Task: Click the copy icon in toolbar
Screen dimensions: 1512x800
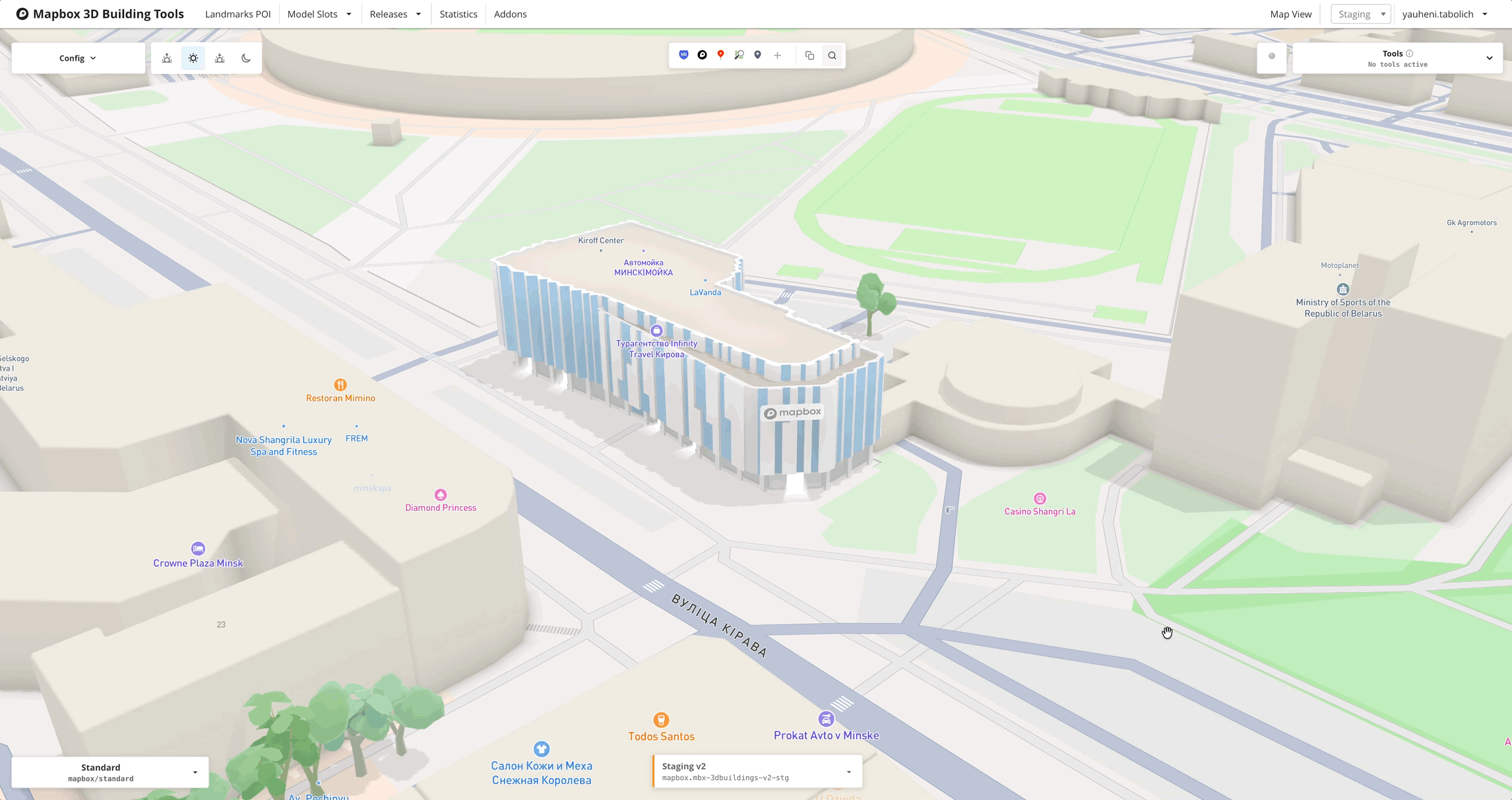Action: (x=809, y=55)
